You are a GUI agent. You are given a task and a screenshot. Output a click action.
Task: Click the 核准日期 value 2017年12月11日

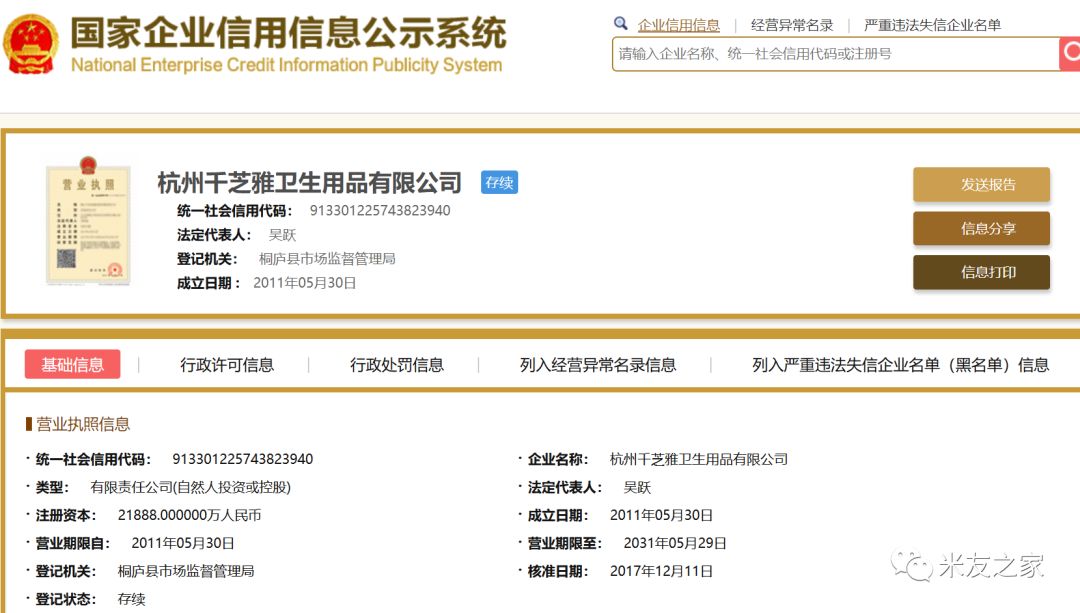pos(661,571)
